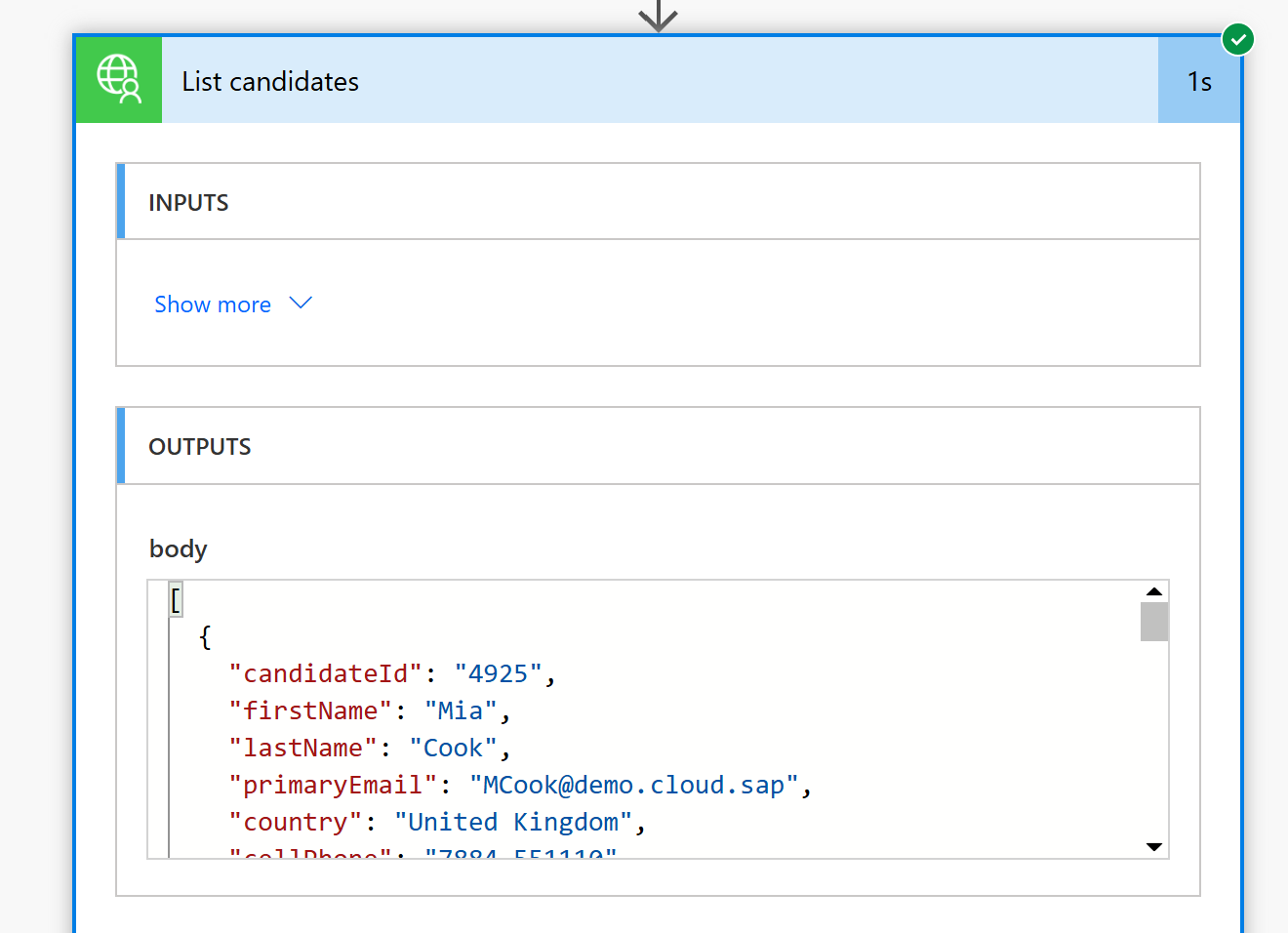The image size is (1288, 933).
Task: Click the firstName value "Mia"
Action: coord(461,711)
